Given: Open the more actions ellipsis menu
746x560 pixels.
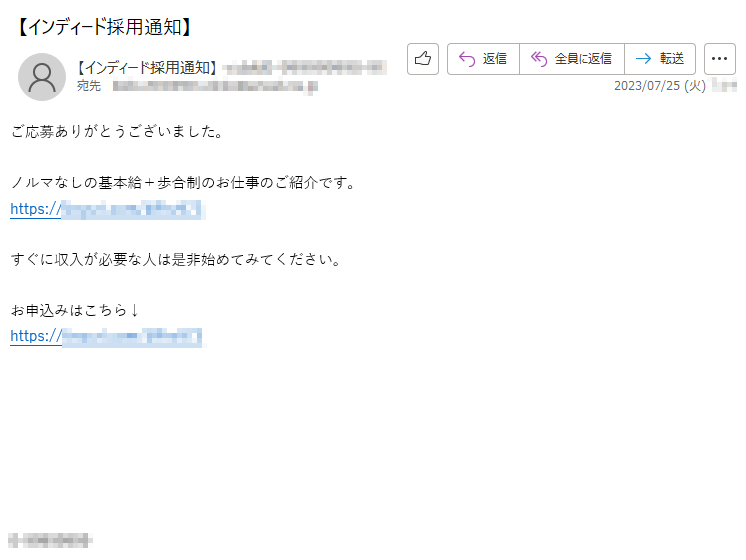Looking at the screenshot, I should [x=719, y=59].
